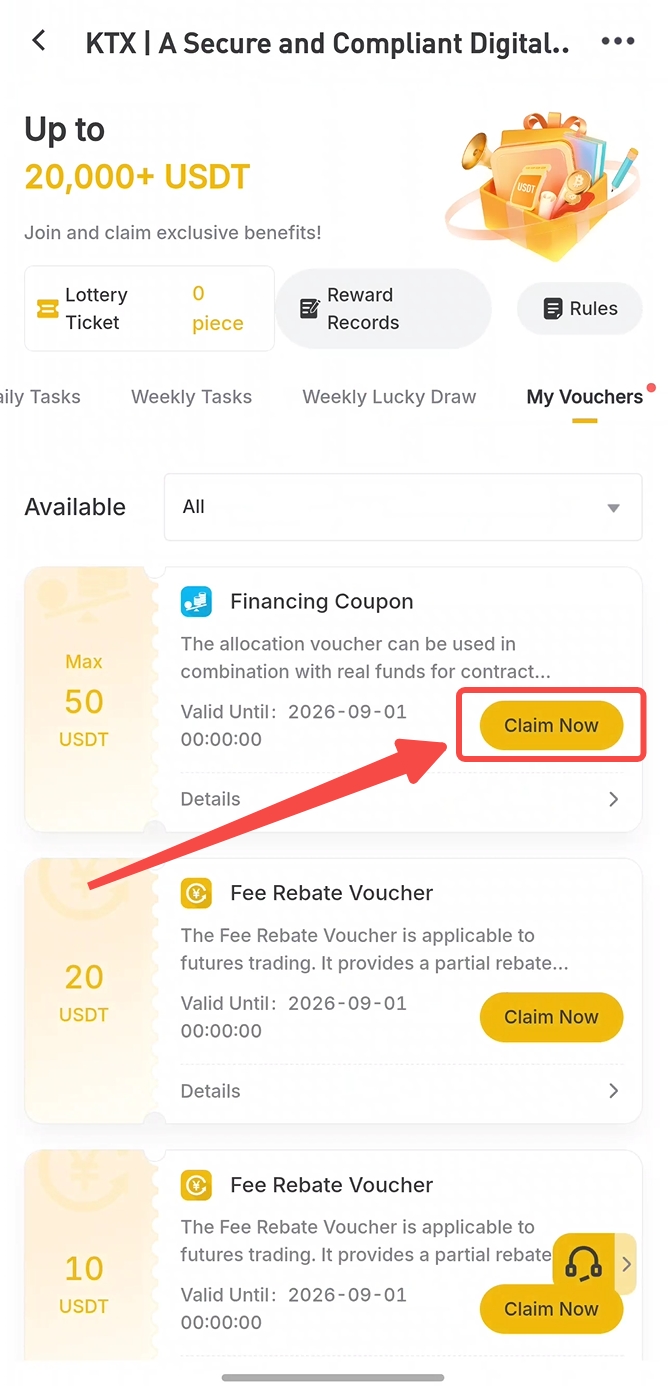Claim the 50 USDT Financing Coupon now
The width and height of the screenshot is (668, 1386).
point(551,726)
